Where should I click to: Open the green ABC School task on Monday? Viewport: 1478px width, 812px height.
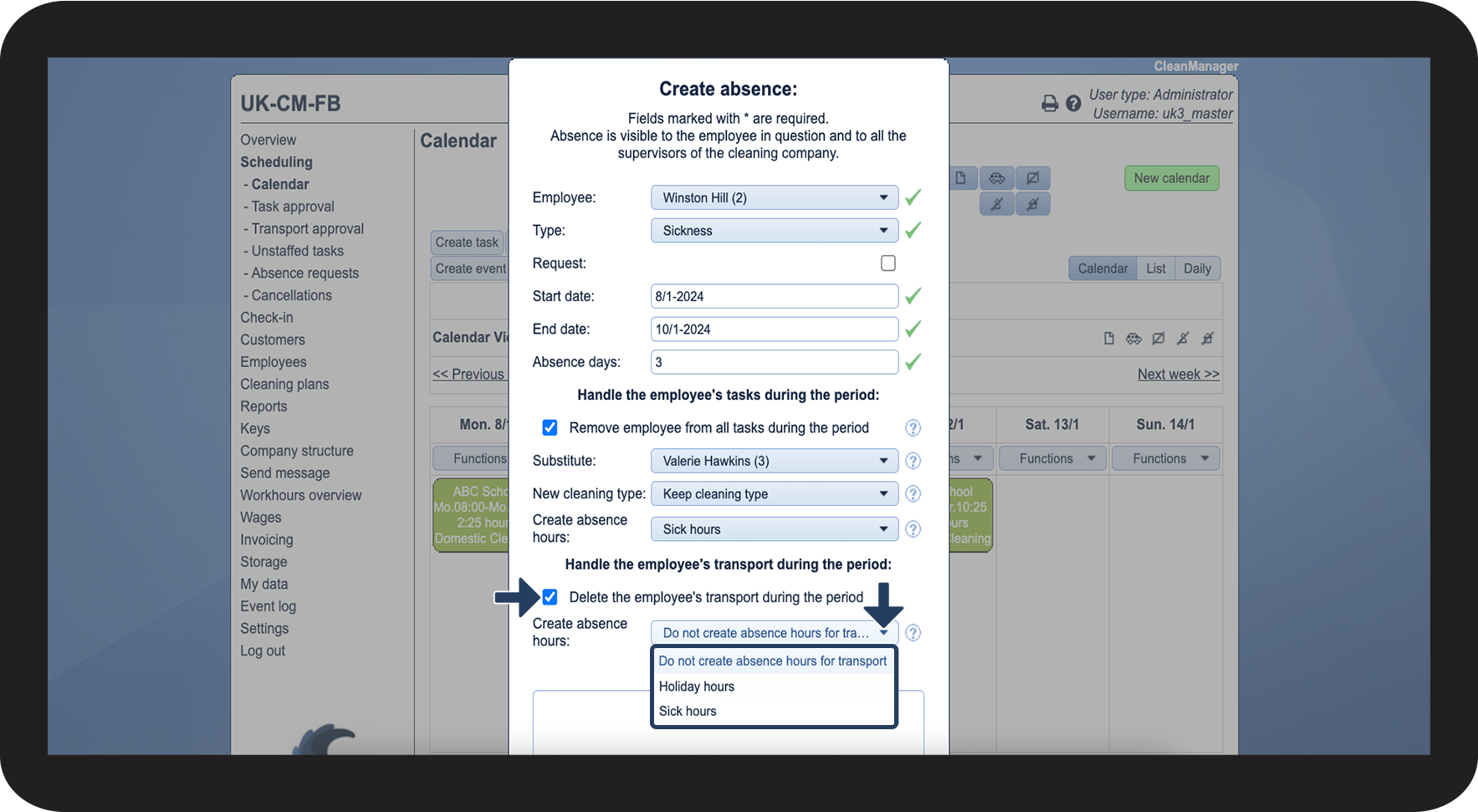[471, 515]
